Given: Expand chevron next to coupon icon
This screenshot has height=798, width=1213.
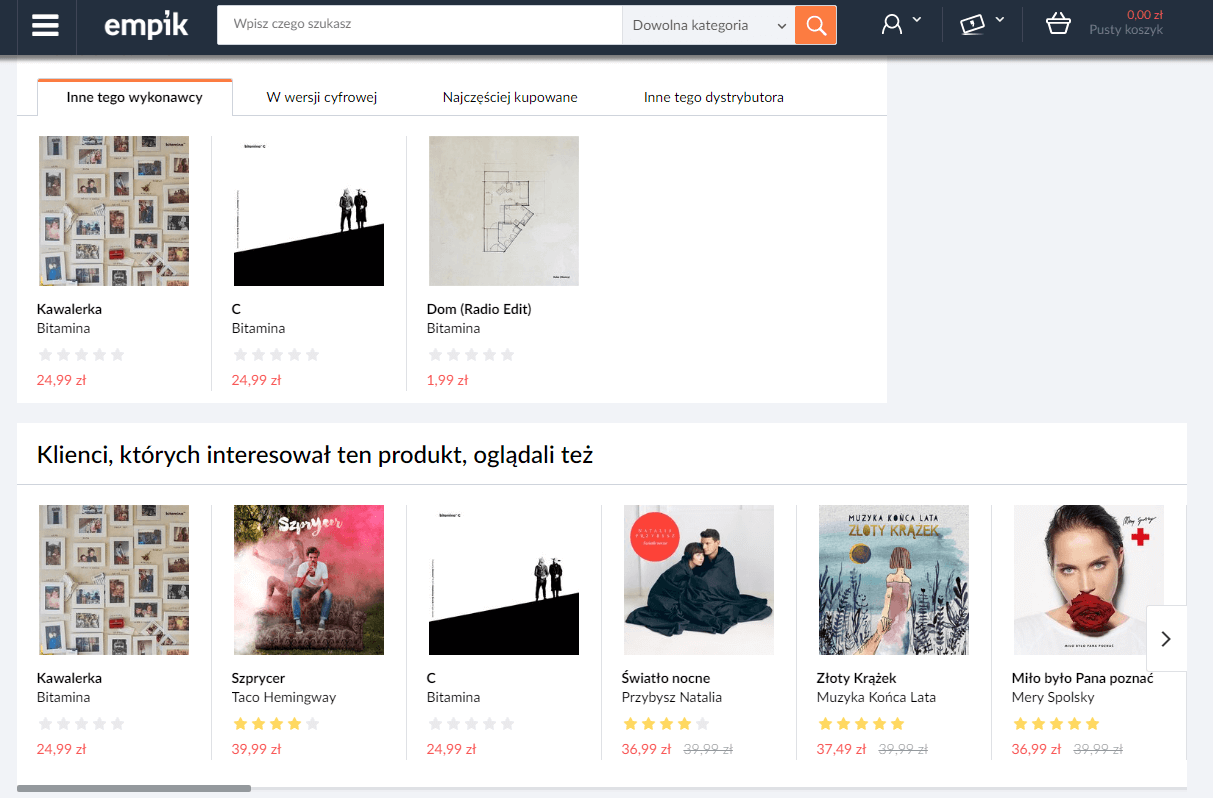Looking at the screenshot, I should coord(999,19).
